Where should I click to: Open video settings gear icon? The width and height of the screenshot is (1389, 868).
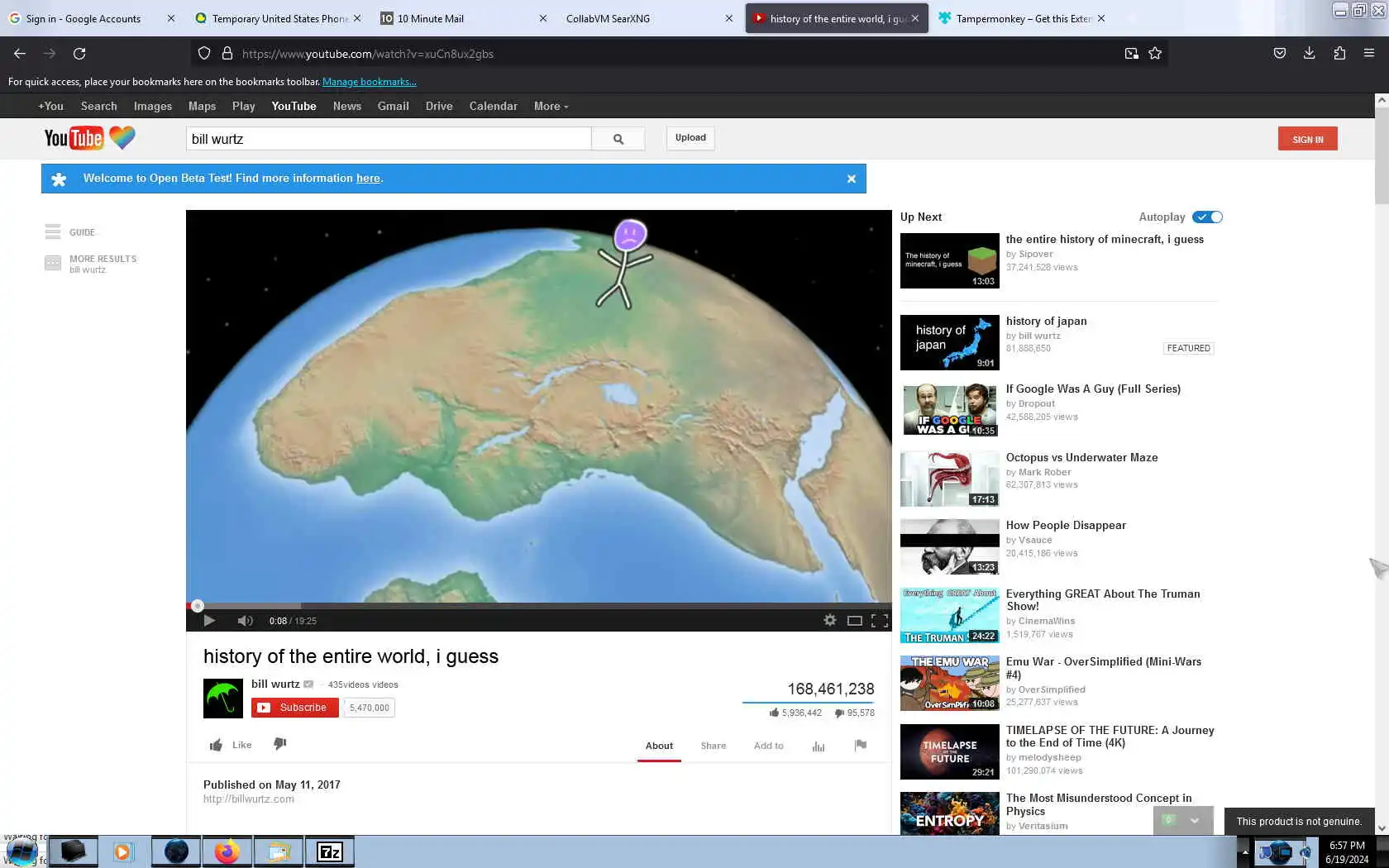tap(829, 621)
